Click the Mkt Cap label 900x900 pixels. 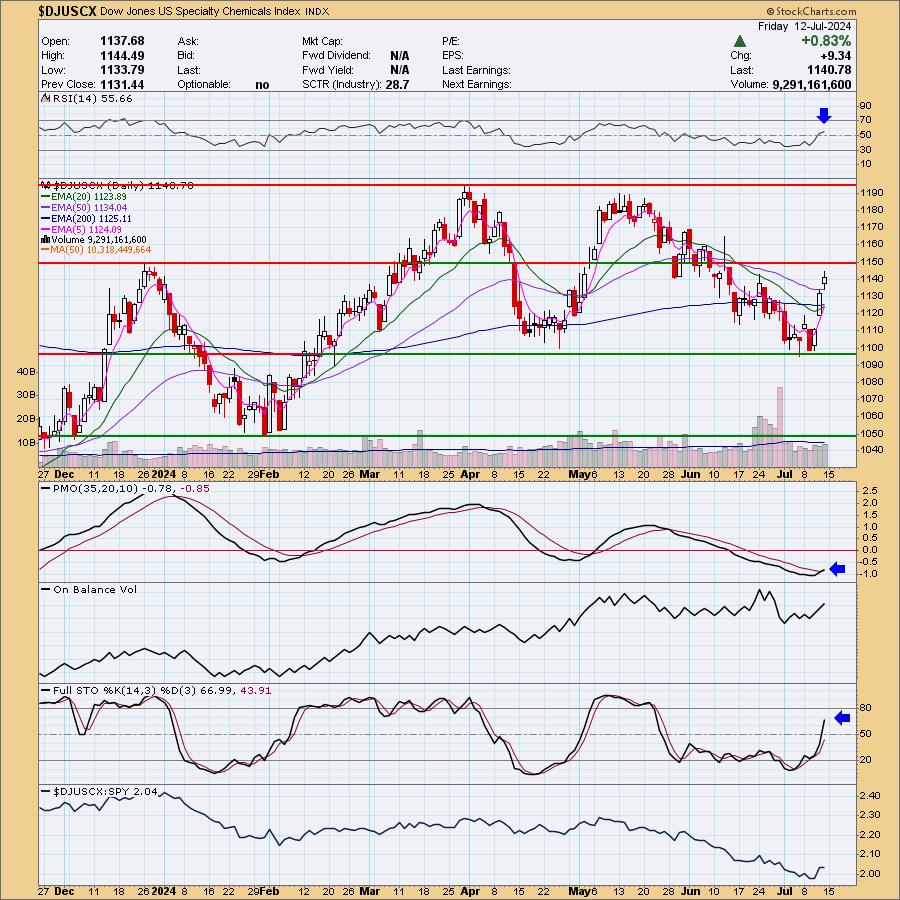[322, 41]
